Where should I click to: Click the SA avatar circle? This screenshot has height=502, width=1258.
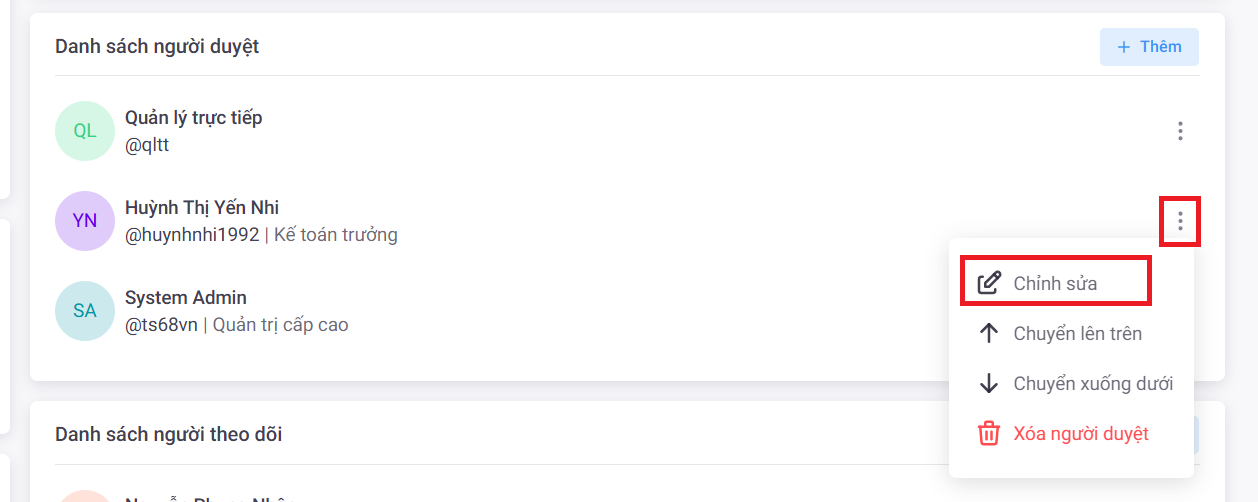85,311
